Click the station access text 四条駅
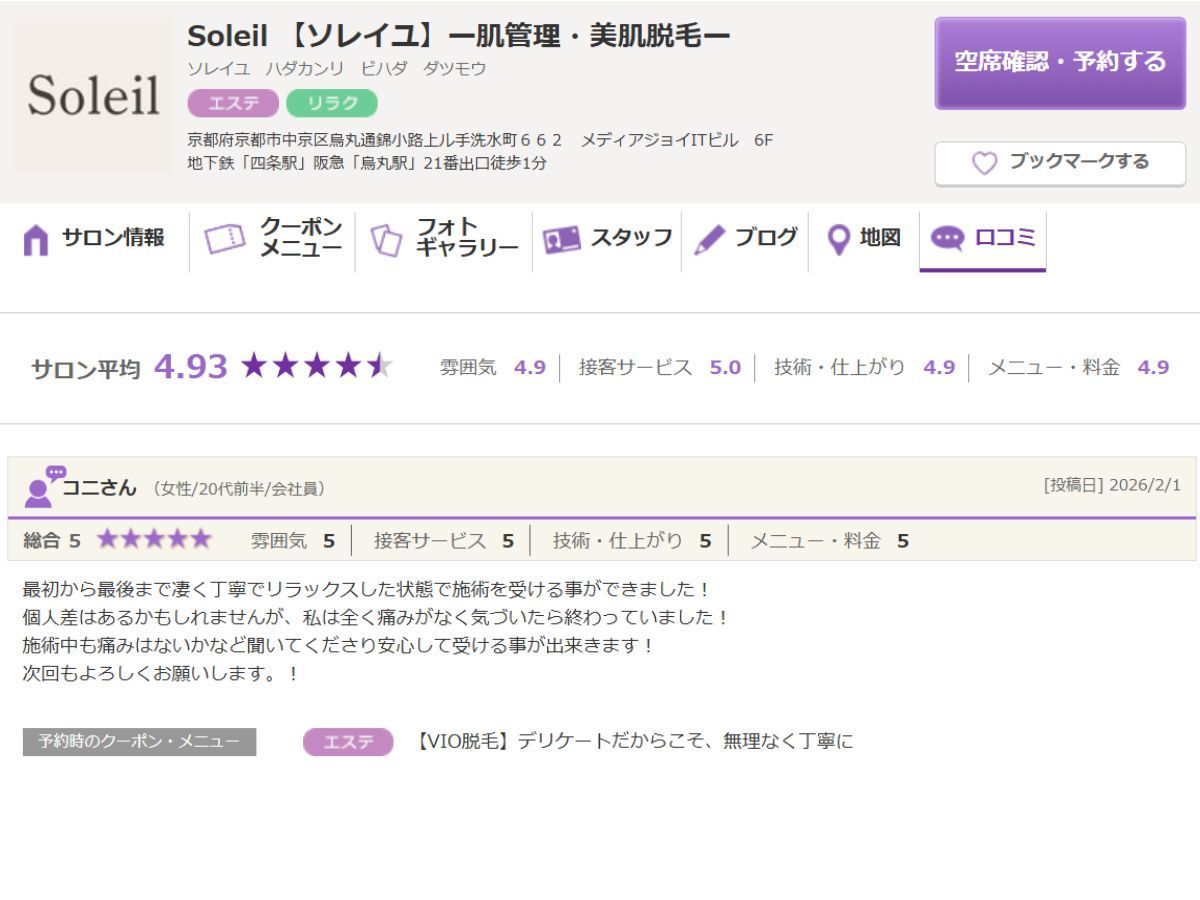The image size is (1200, 900). pyautogui.click(x=367, y=163)
